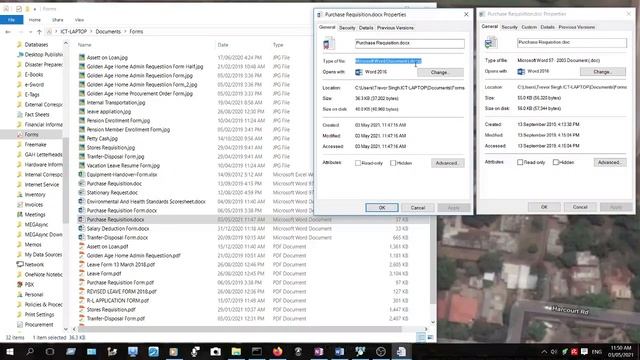Open the Custom tab in .doc Properties
Viewport: 640px width, 360px height.
coord(529,27)
